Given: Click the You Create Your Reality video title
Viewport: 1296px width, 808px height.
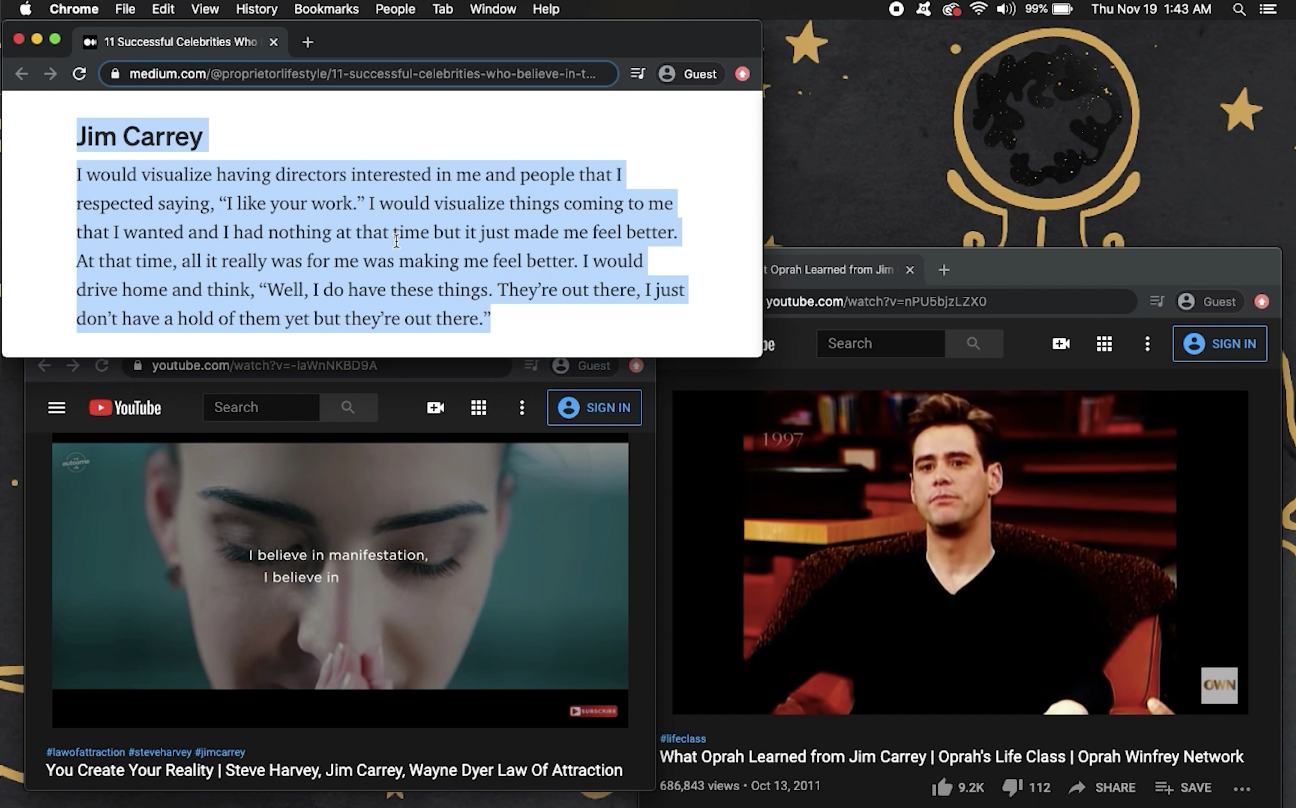Looking at the screenshot, I should pyautogui.click(x=334, y=771).
